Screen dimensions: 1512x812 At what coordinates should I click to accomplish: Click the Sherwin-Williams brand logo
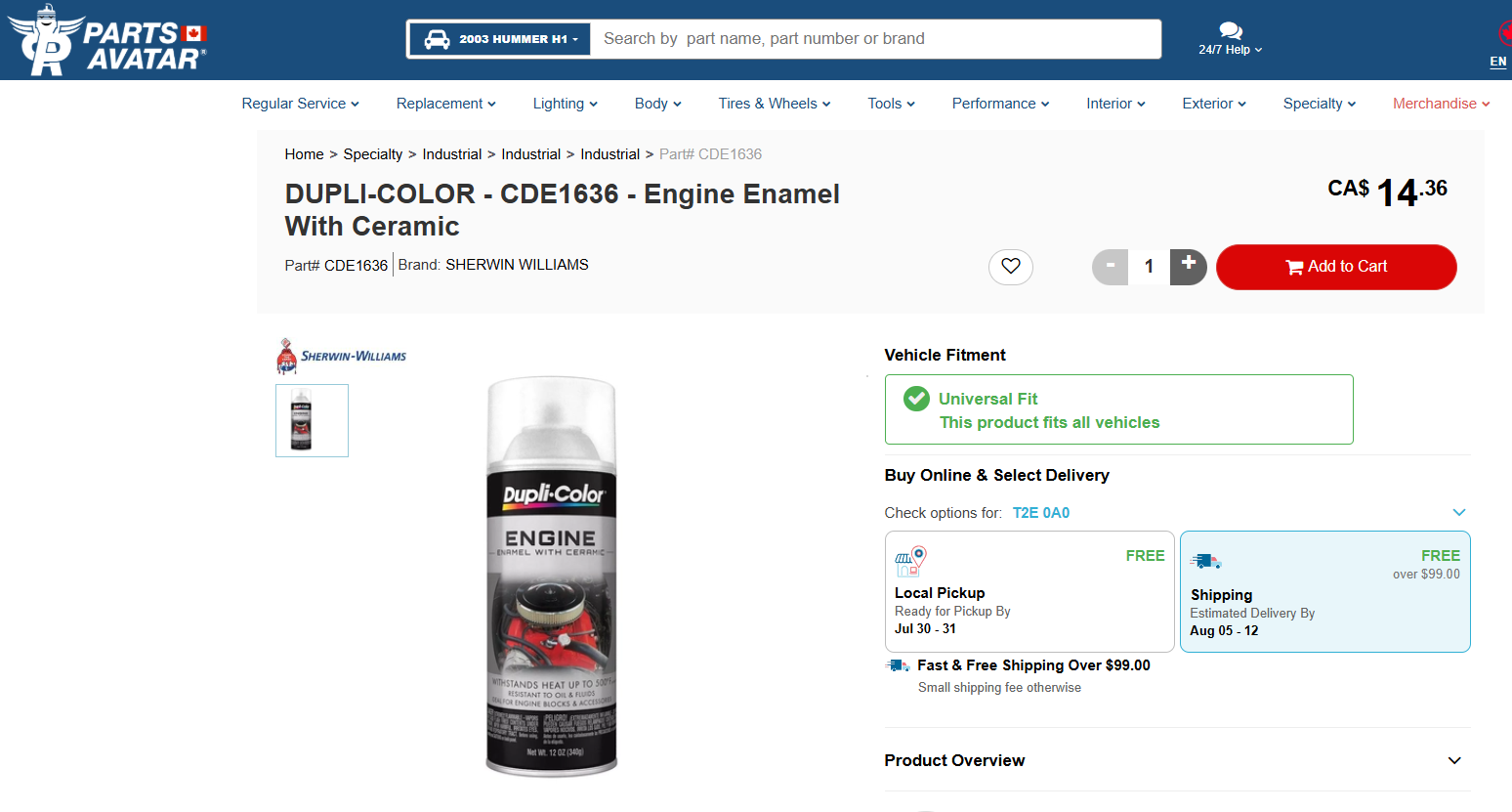(342, 357)
